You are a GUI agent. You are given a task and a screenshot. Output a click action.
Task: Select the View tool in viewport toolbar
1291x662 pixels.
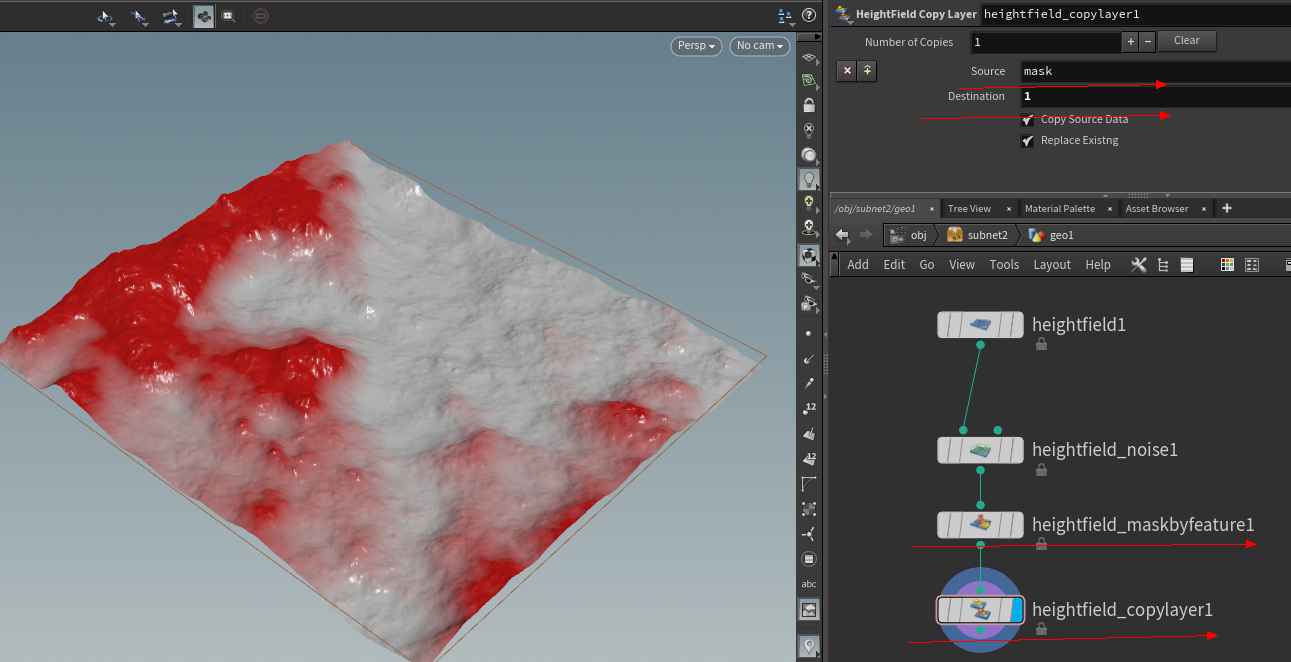pyautogui.click(x=106, y=16)
